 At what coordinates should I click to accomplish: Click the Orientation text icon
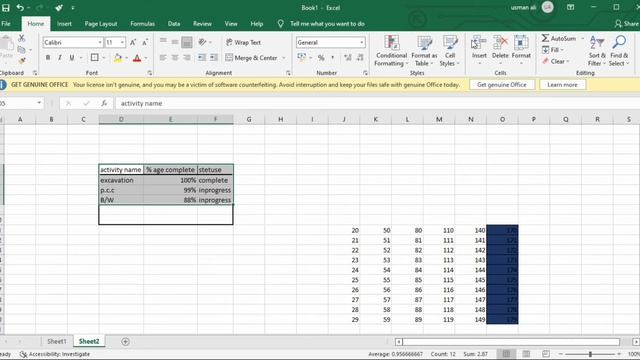(x=202, y=42)
